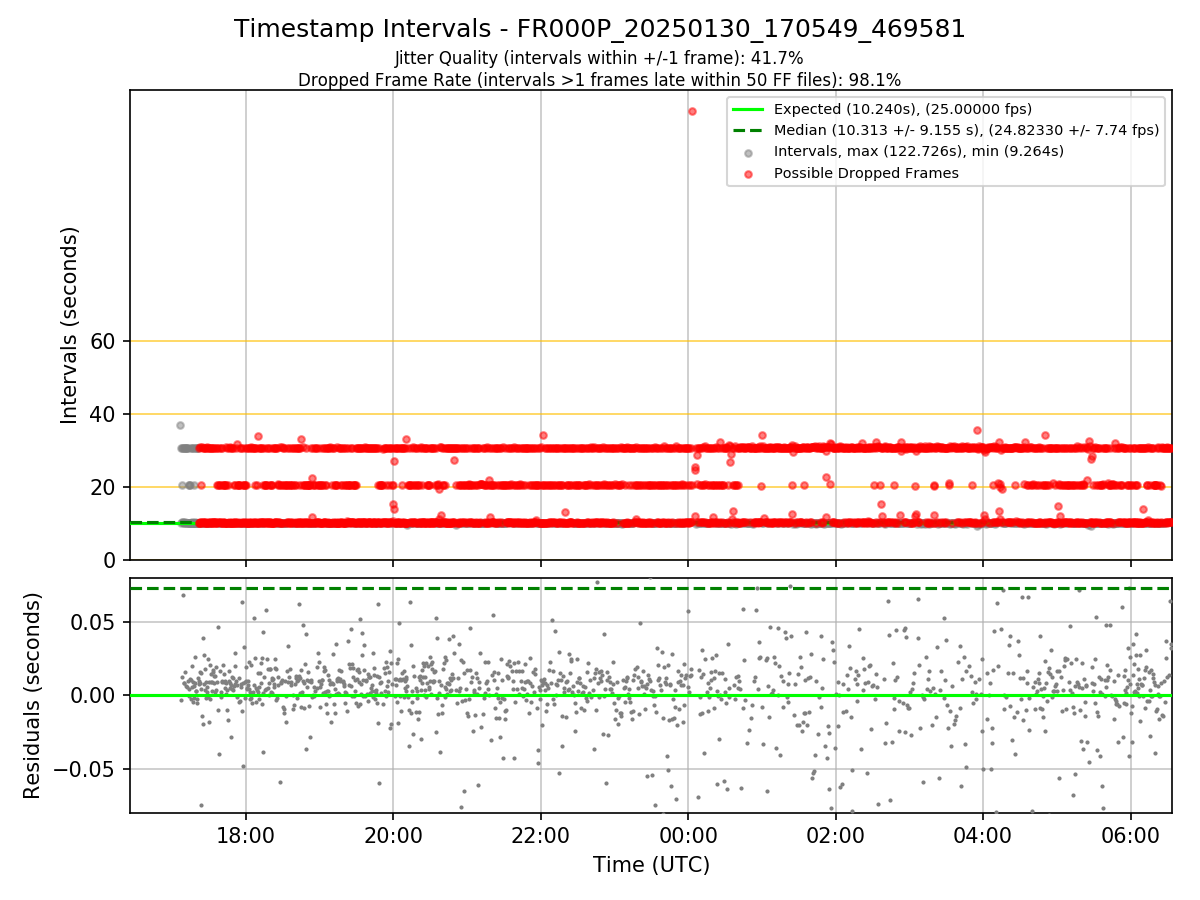Select legend entry 'Intervals, max (122.726s), min (9.264s)'
The width and height of the screenshot is (1200, 900).
click(903, 152)
